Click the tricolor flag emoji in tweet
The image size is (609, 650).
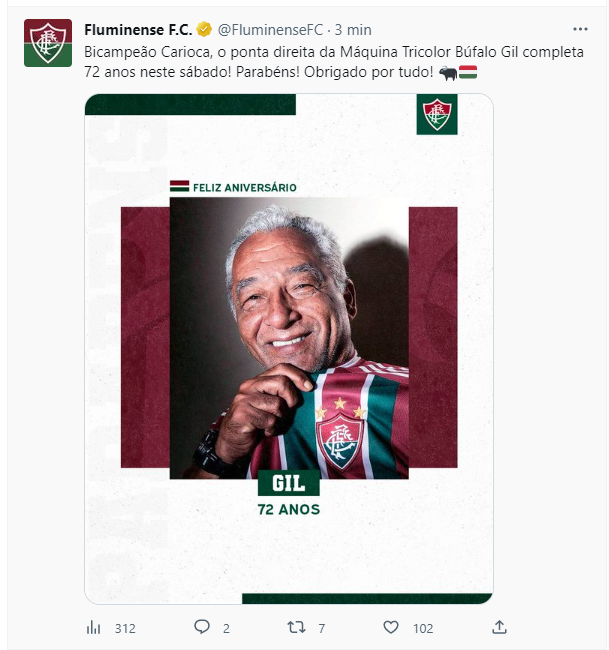[x=468, y=72]
